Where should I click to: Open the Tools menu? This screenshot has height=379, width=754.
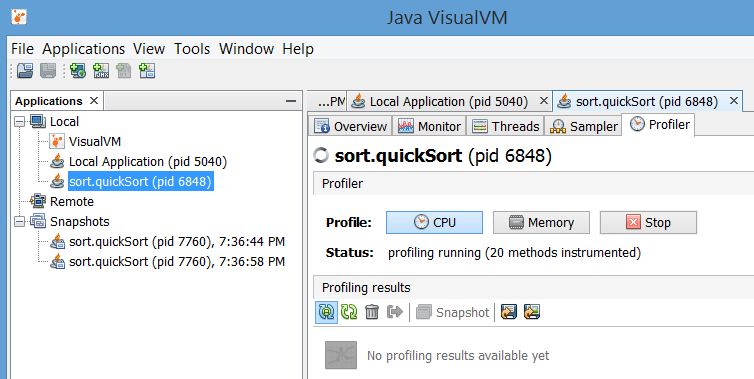192,49
